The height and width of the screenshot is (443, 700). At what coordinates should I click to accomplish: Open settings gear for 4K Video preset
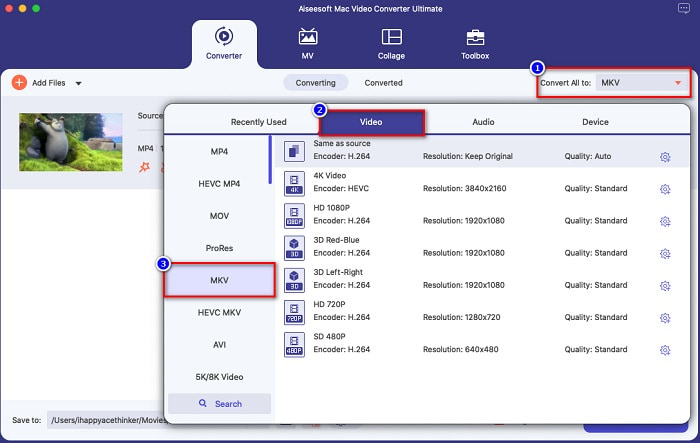pos(665,189)
